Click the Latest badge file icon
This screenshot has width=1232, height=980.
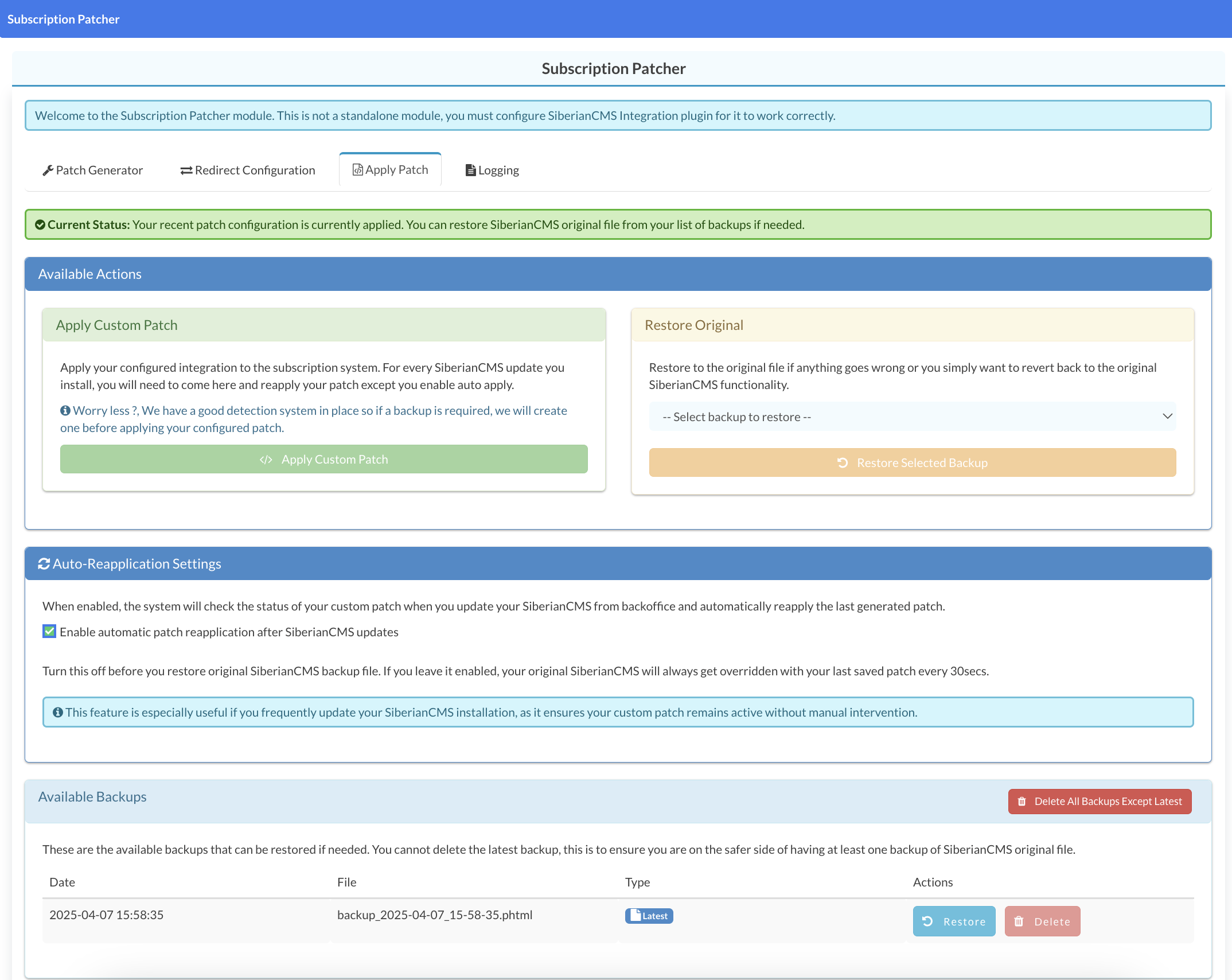[636, 915]
